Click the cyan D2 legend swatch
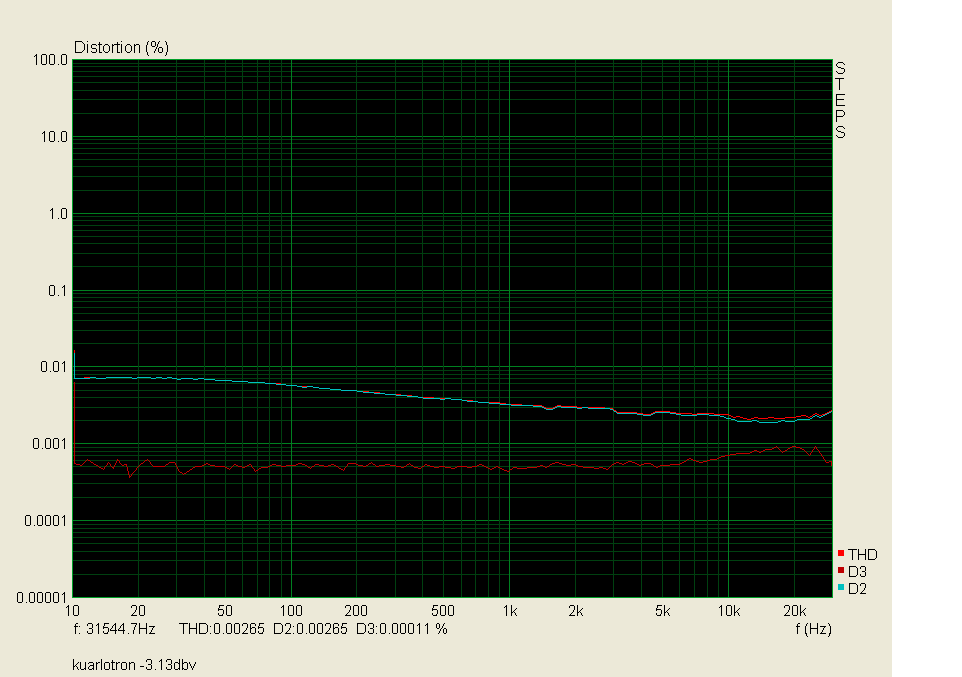The image size is (962, 677). (841, 588)
